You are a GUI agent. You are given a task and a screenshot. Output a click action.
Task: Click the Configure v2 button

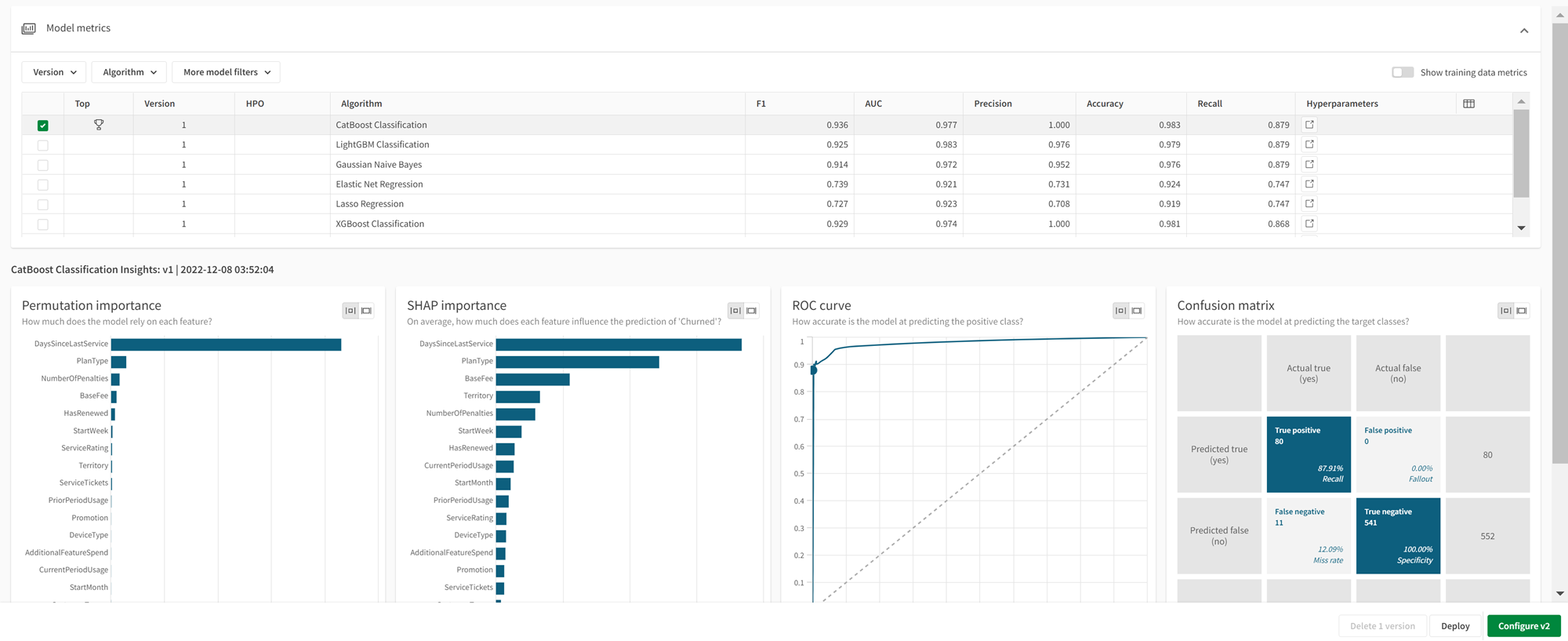(1523, 626)
